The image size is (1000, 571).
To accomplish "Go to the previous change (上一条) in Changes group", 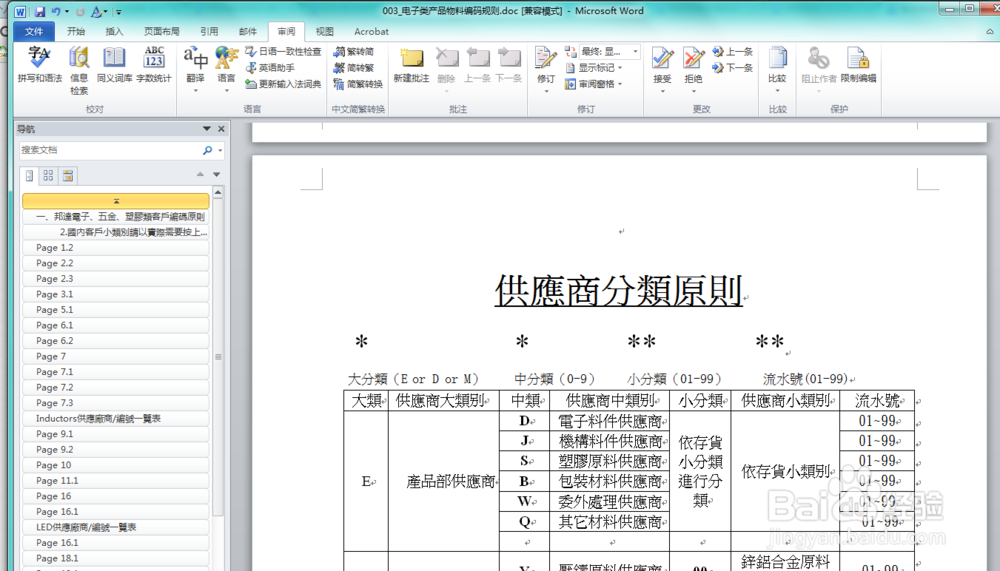I will (733, 51).
